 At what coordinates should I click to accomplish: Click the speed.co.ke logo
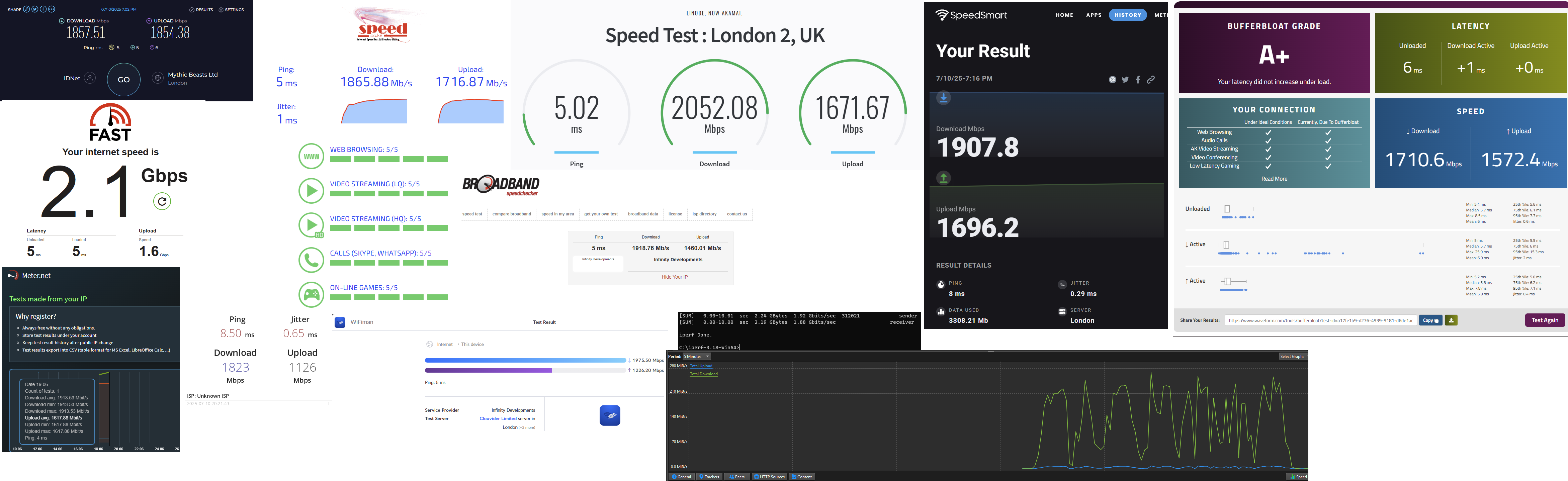382,25
